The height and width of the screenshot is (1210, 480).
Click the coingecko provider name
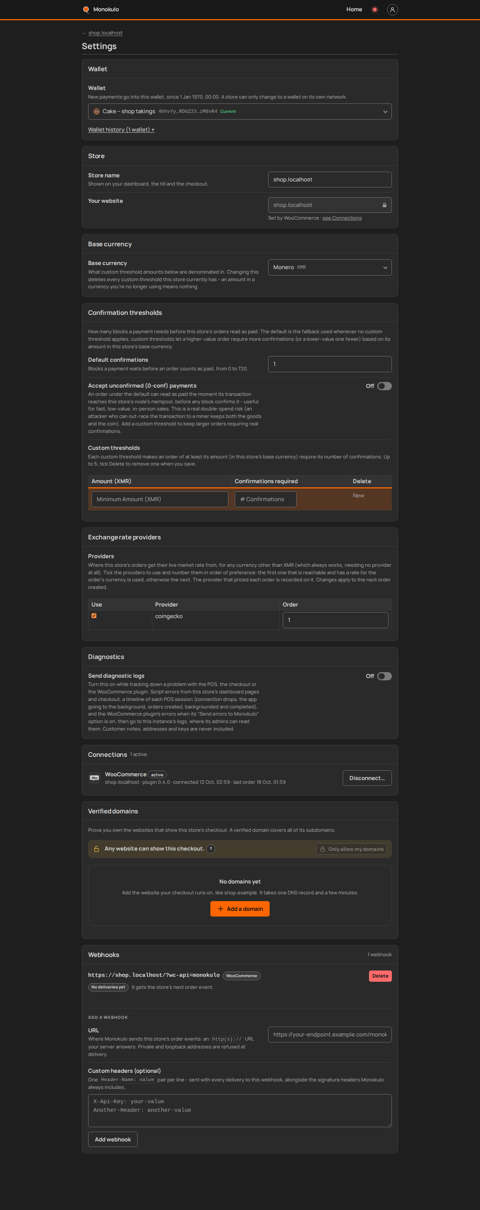(x=167, y=616)
